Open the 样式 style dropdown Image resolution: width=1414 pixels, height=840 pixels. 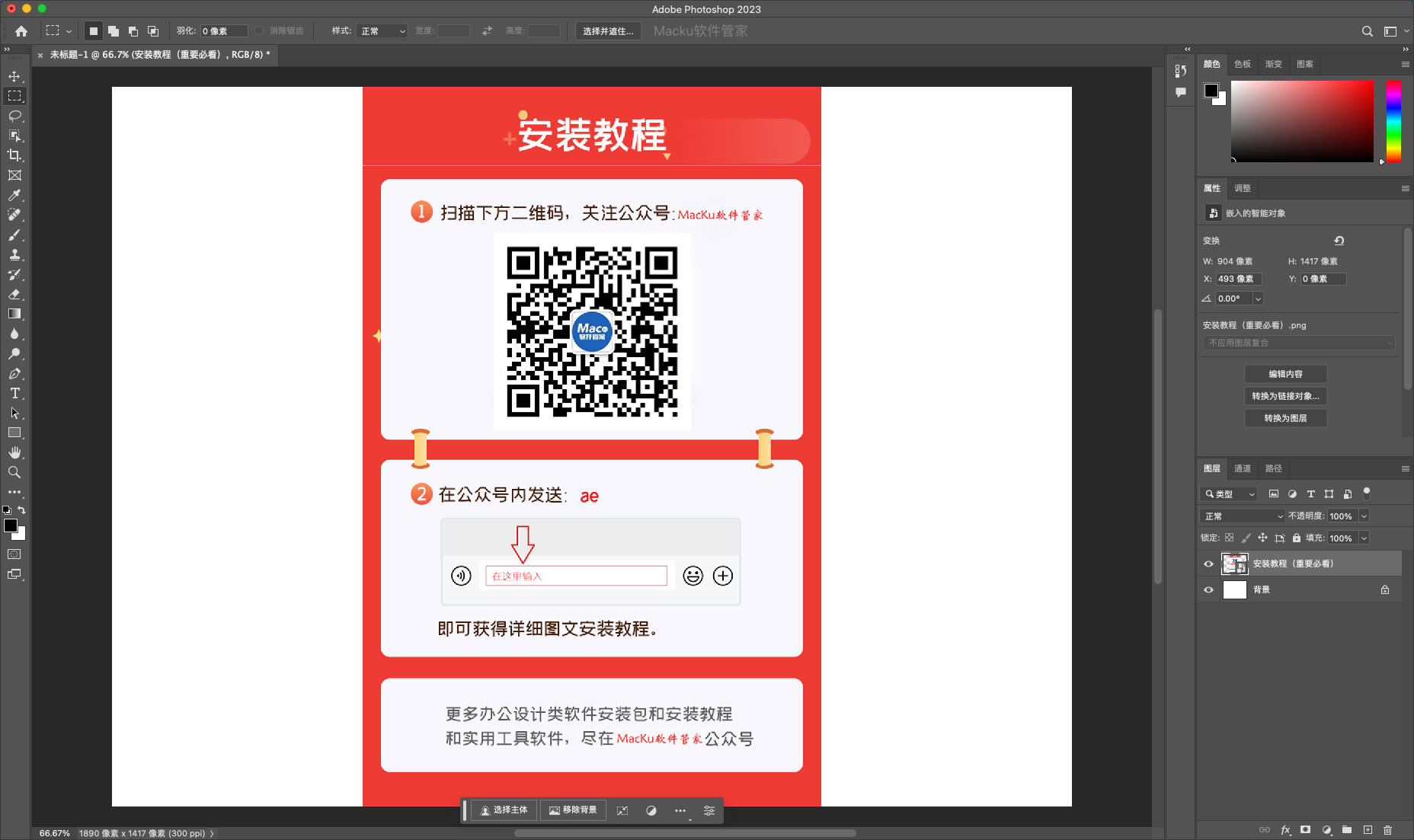point(383,31)
